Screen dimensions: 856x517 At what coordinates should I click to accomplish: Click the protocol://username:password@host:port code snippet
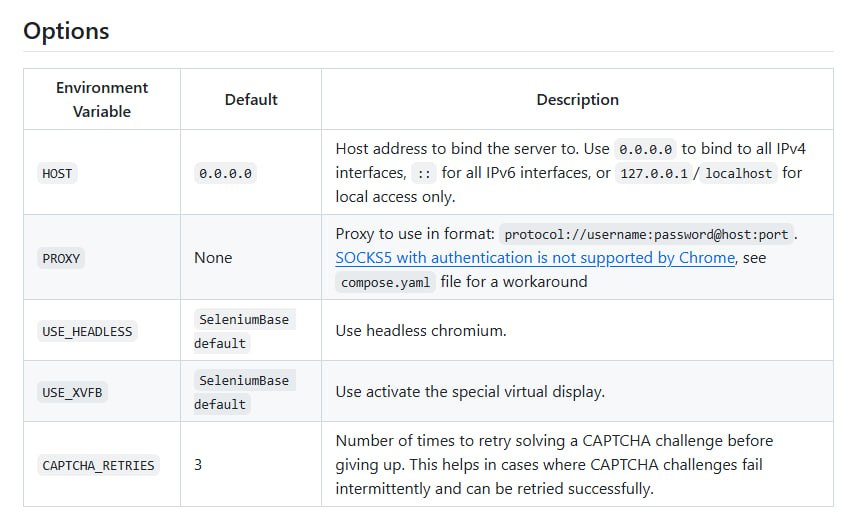tap(646, 235)
